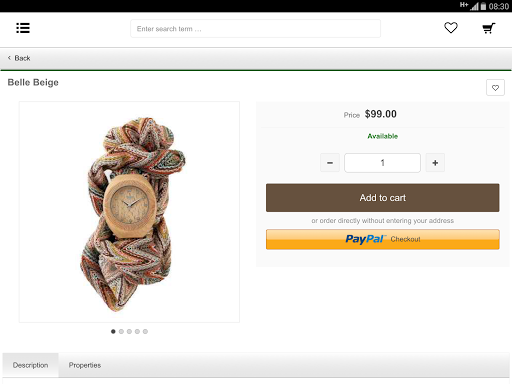The width and height of the screenshot is (512, 384).
Task: Add Belle Beige to favorites
Action: (x=495, y=88)
